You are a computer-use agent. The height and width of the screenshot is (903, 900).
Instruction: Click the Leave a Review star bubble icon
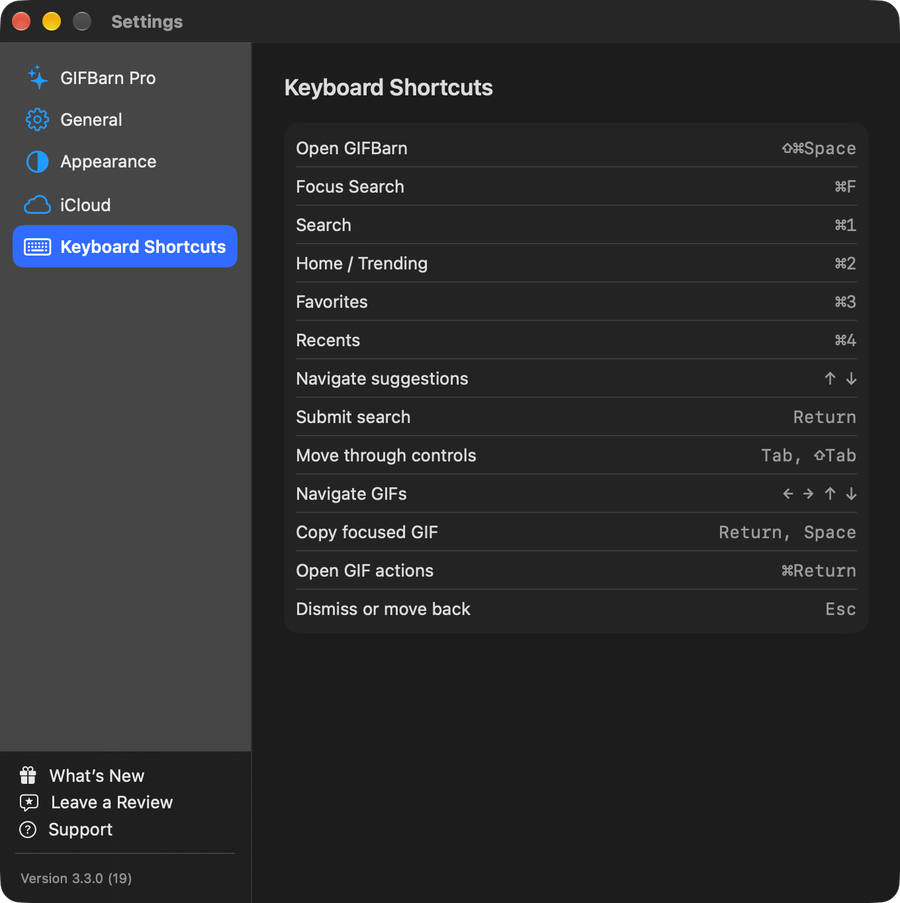point(29,802)
